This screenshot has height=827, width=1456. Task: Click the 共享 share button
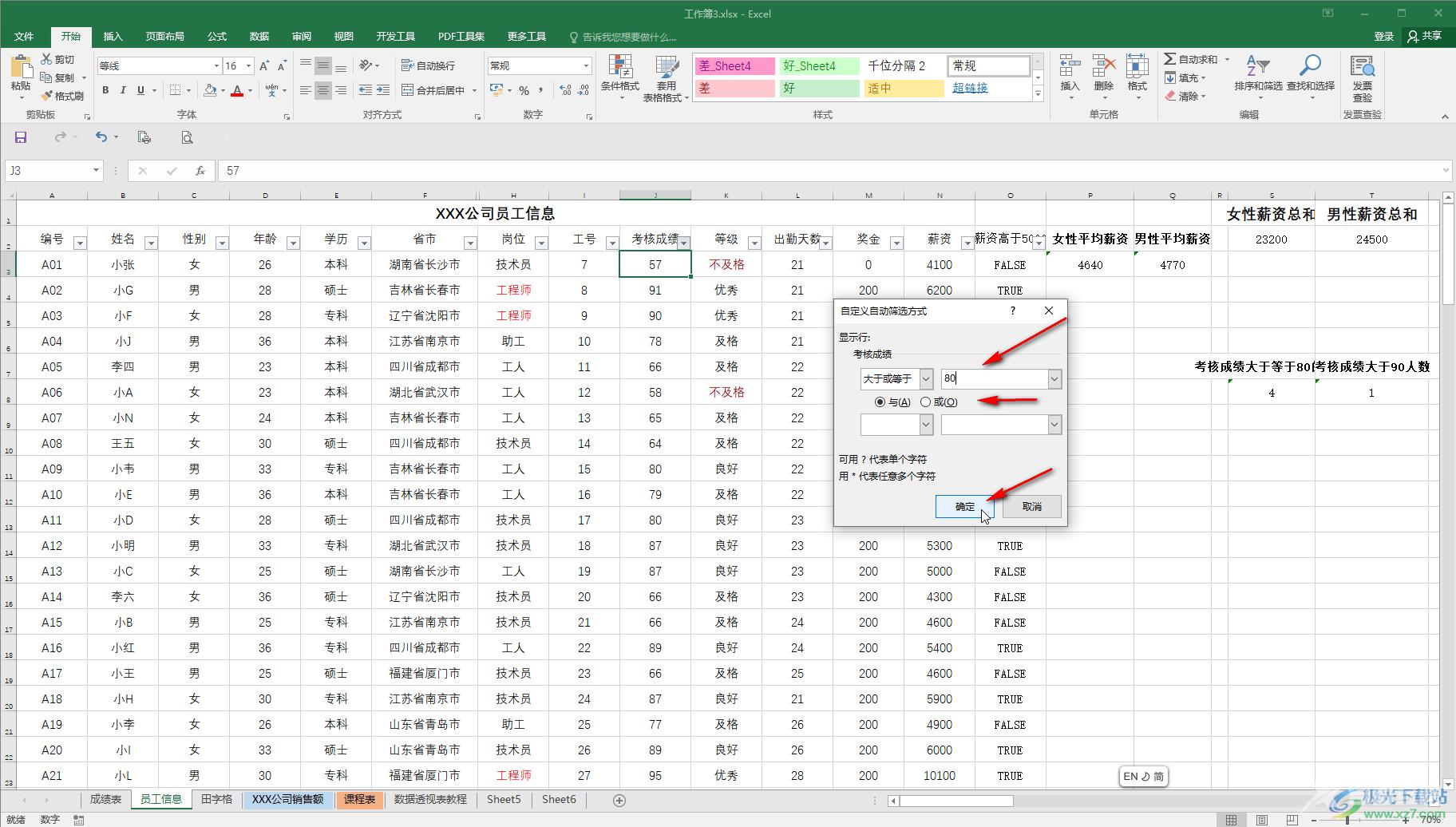tap(1425, 36)
